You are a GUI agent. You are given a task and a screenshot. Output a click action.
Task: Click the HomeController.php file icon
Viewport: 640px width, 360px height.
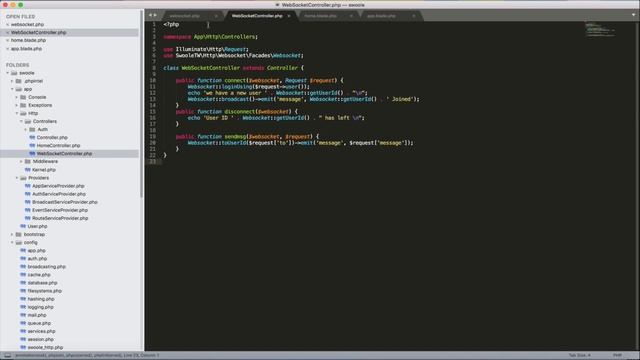point(32,145)
